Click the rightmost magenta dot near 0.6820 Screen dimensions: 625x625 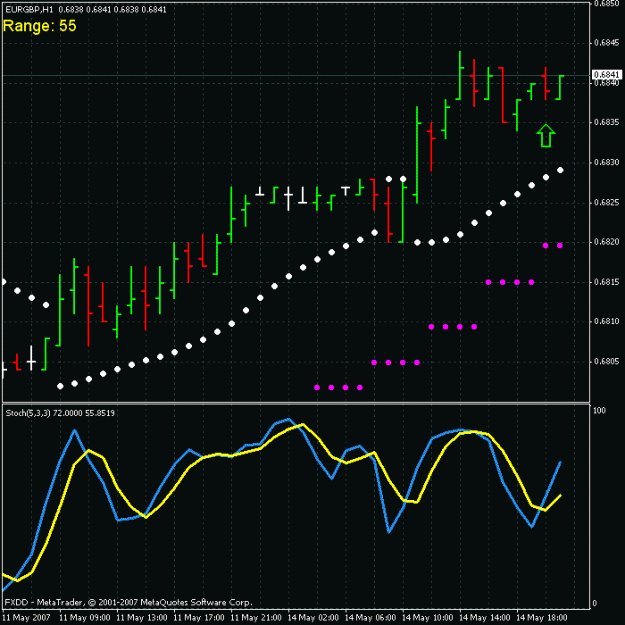pos(560,246)
